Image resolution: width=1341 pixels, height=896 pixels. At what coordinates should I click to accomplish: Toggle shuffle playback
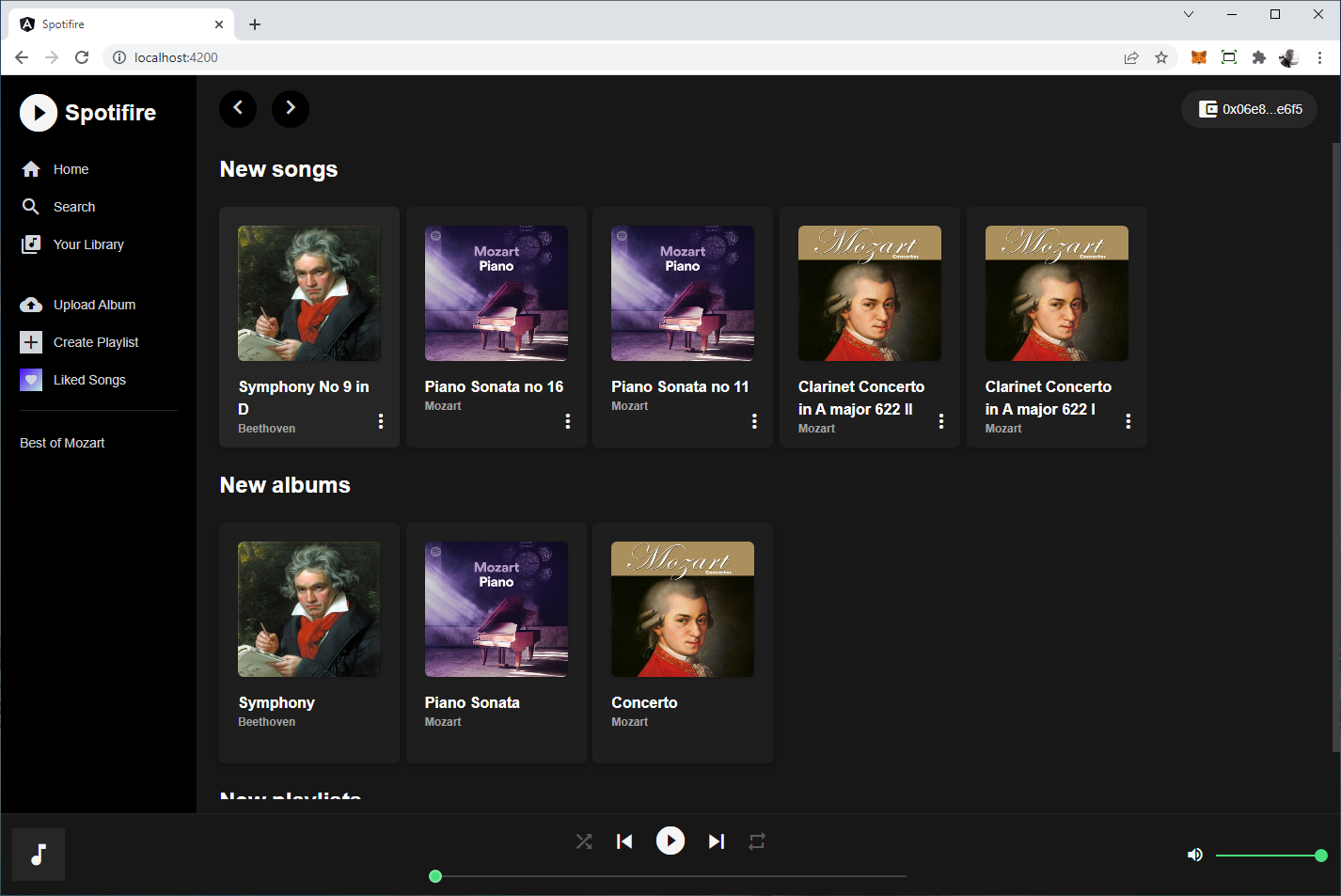click(584, 841)
